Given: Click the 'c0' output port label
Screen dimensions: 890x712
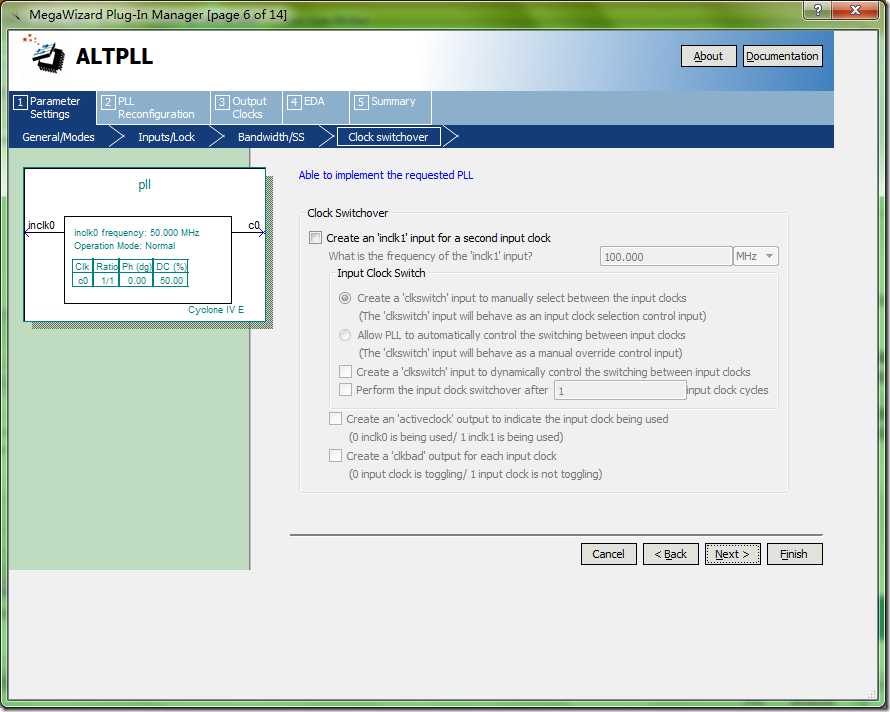Looking at the screenshot, I should [254, 225].
